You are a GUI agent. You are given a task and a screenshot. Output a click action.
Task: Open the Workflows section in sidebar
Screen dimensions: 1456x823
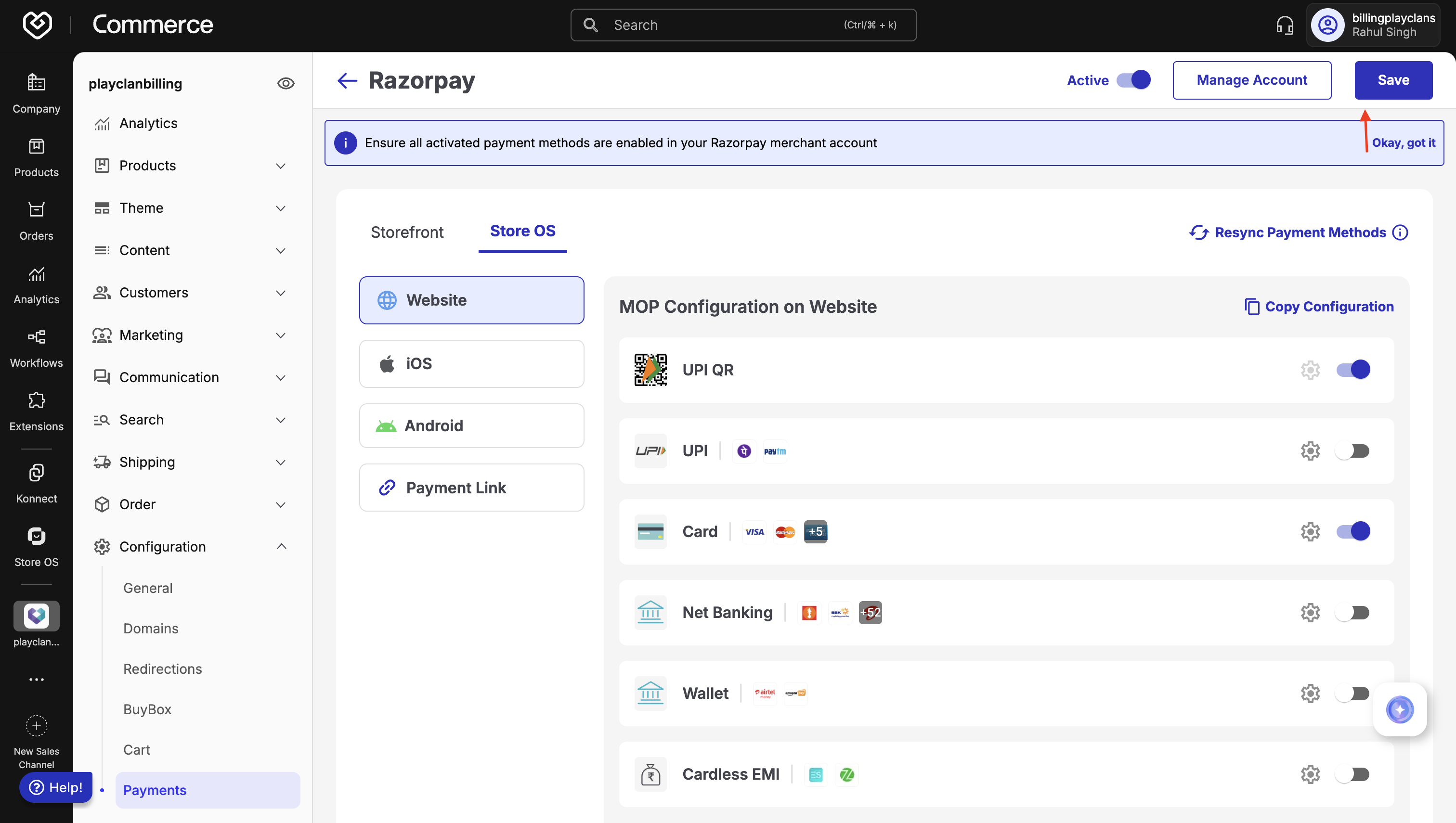tap(36, 347)
